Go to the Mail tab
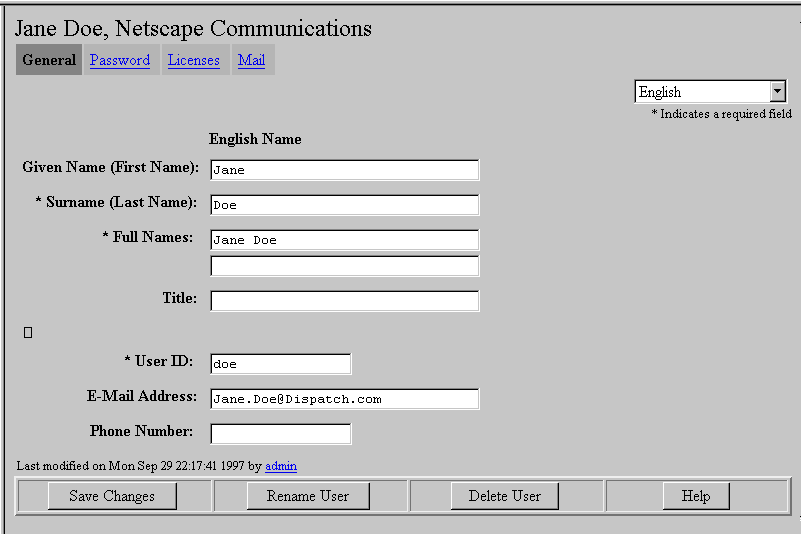 coord(251,60)
